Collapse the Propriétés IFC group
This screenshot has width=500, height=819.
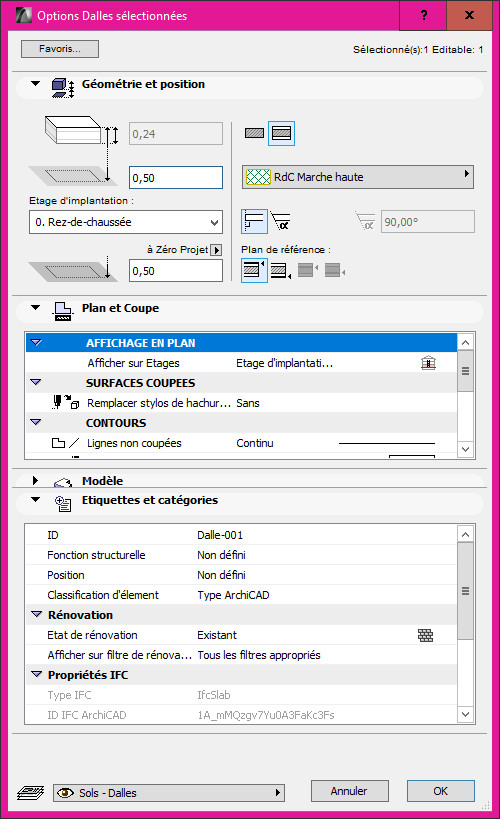click(x=37, y=674)
